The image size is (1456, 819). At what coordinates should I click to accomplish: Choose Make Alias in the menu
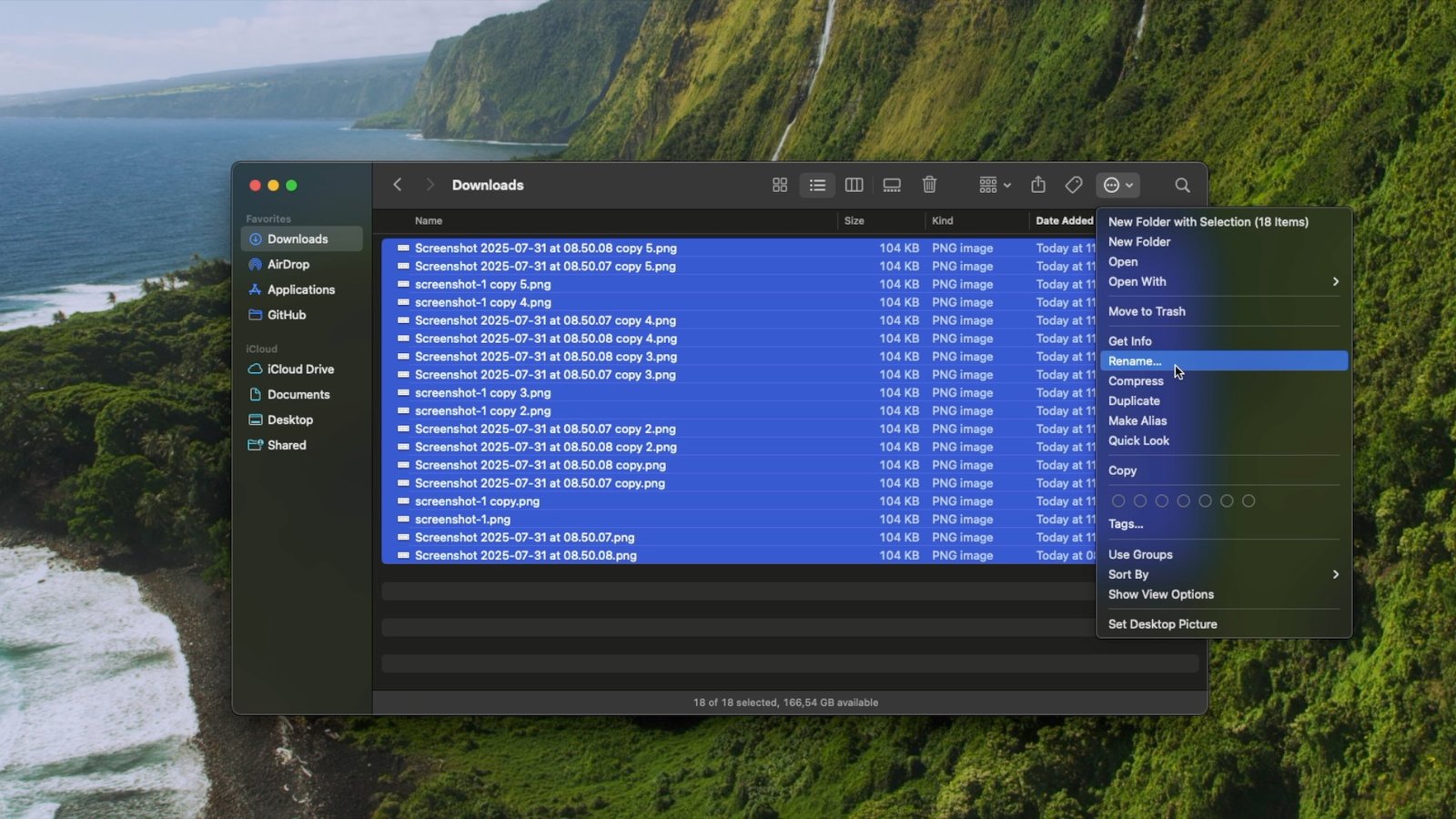[x=1223, y=421]
